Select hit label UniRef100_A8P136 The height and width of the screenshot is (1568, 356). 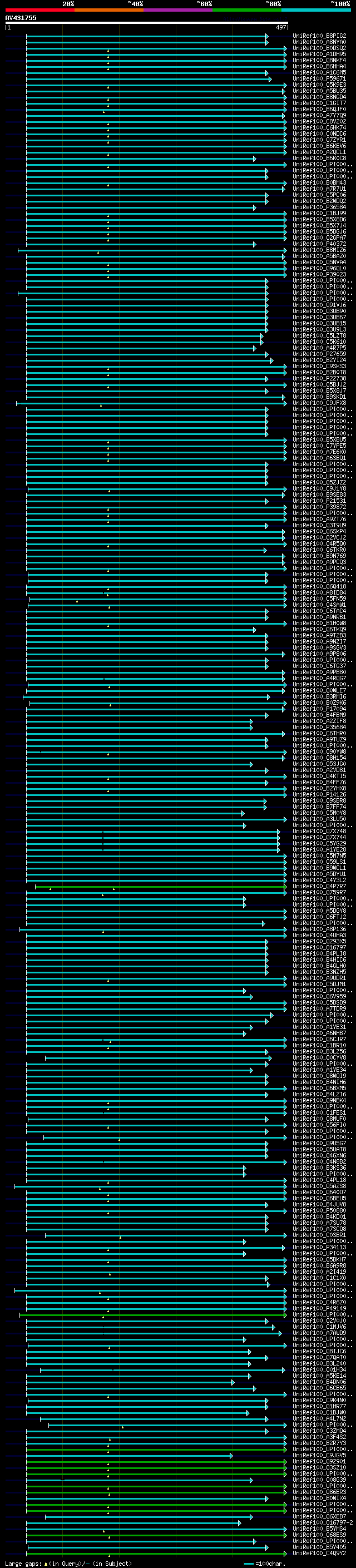319,929
